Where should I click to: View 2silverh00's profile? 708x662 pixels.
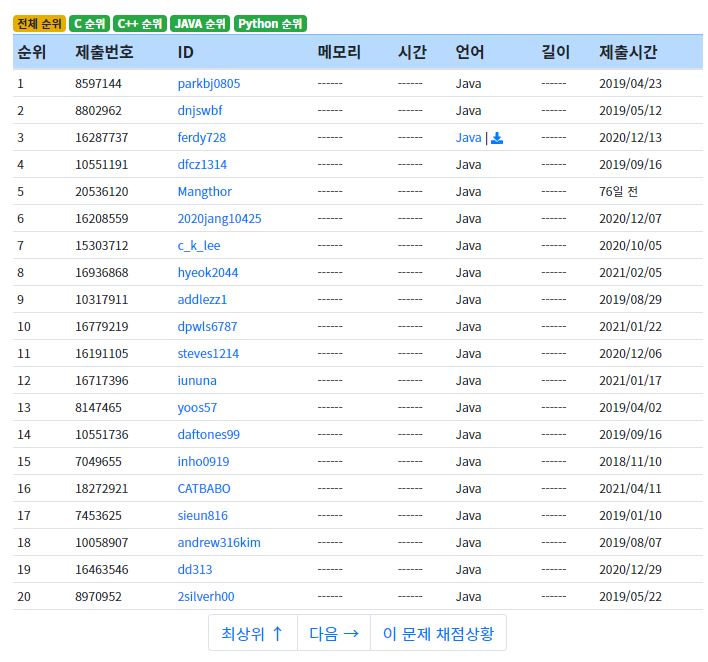click(206, 597)
